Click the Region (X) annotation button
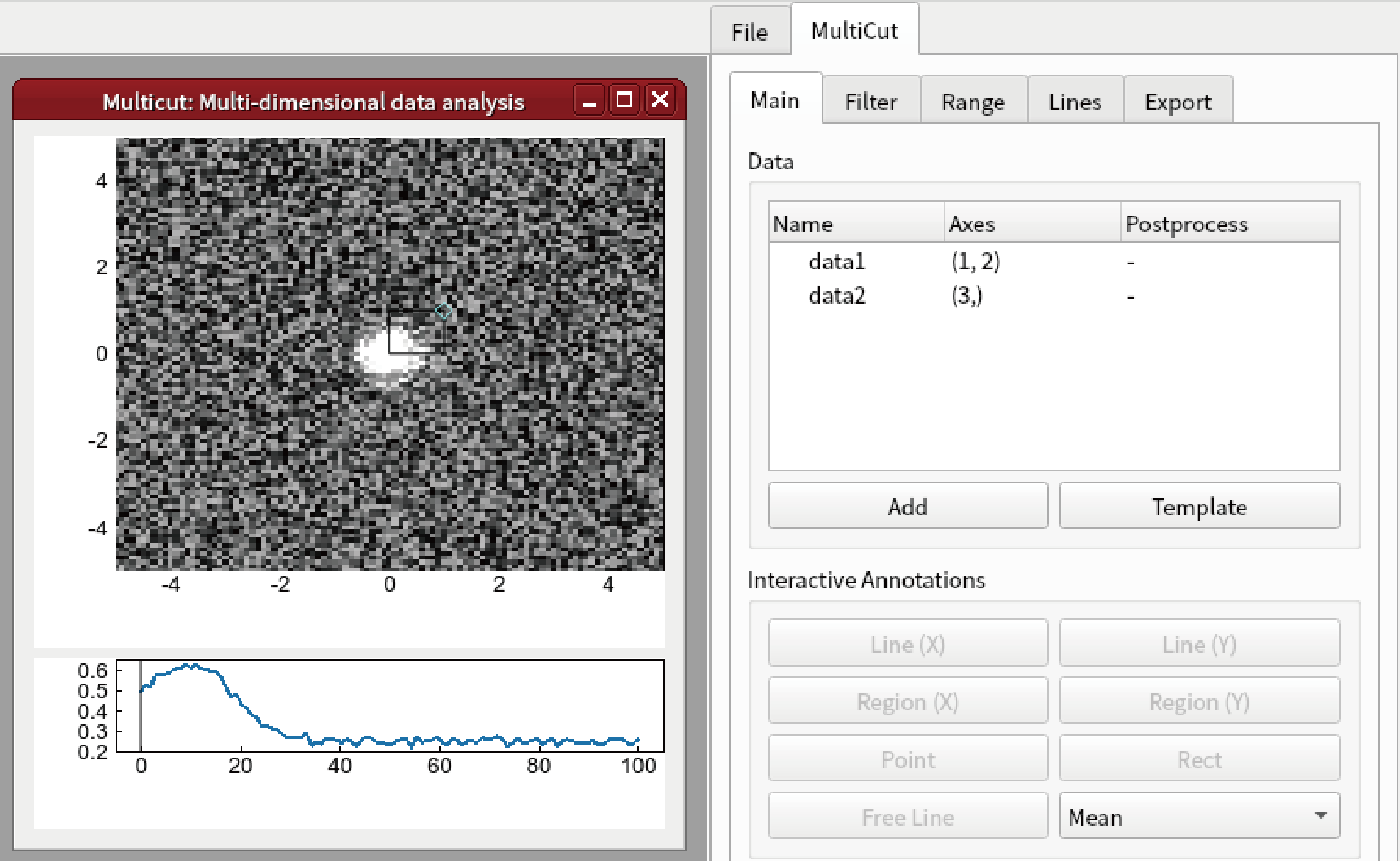The width and height of the screenshot is (1400, 861). (x=908, y=701)
